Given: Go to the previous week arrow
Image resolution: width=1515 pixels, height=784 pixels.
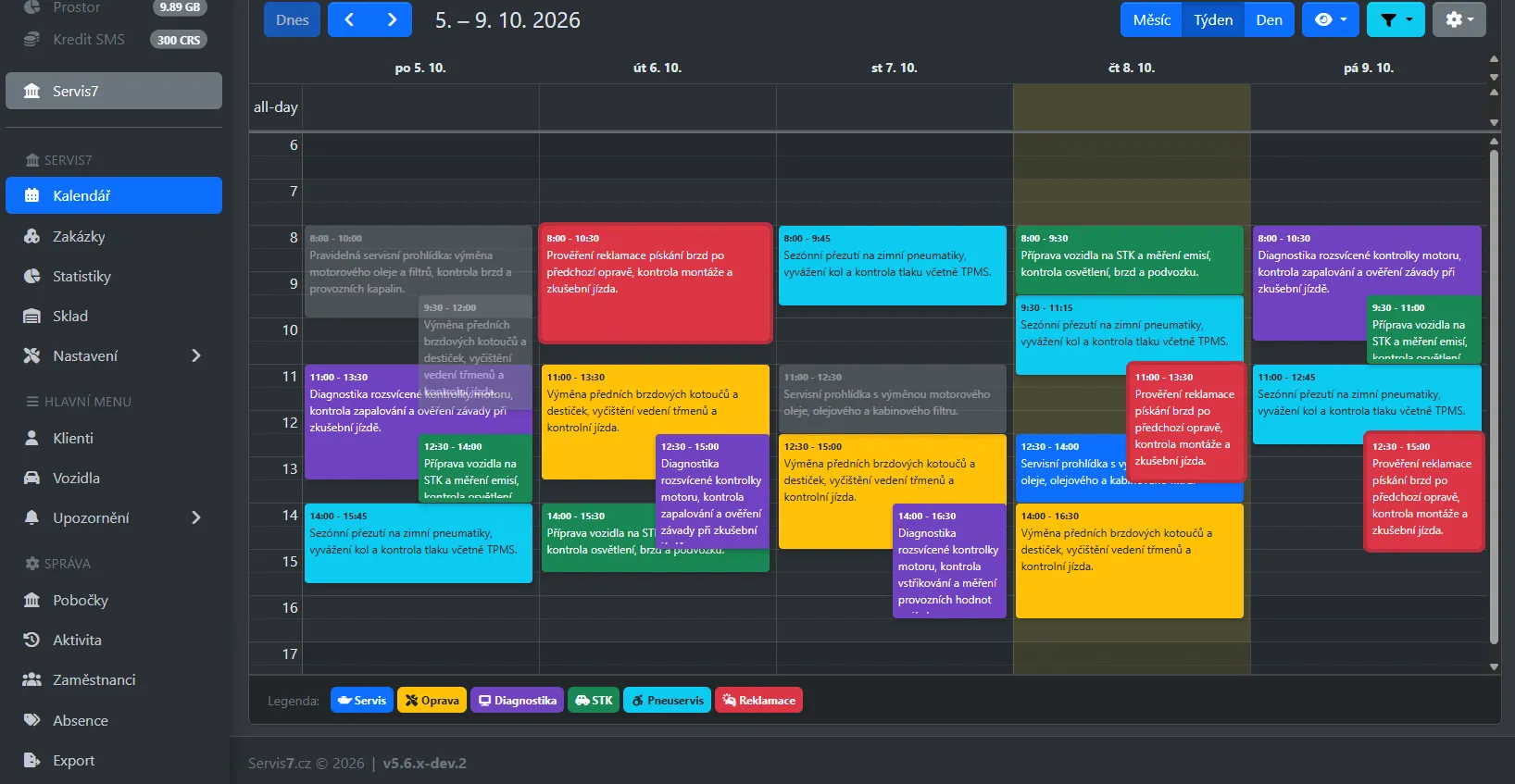Looking at the screenshot, I should [349, 19].
